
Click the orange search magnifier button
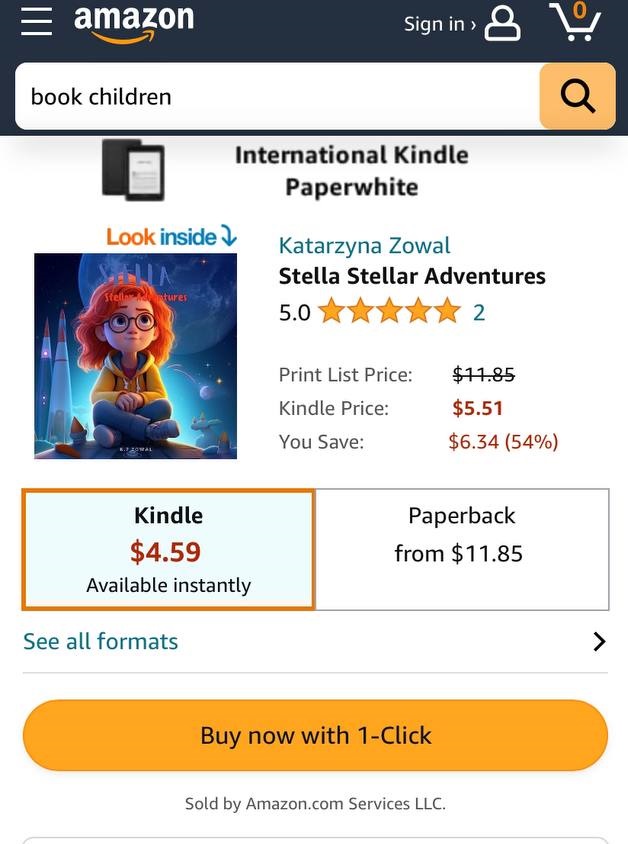(577, 96)
